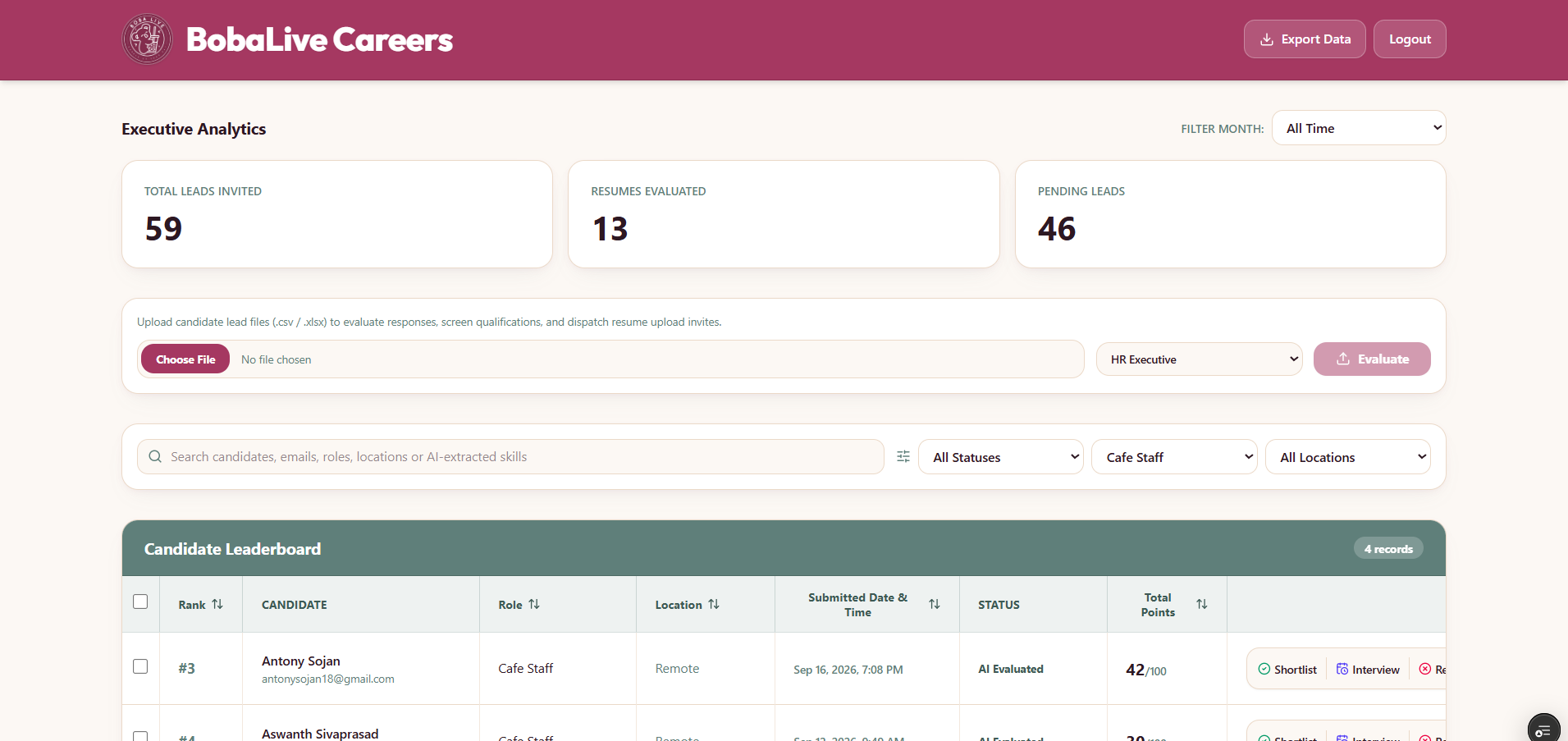1568x741 pixels.
Task: Open the HR Executive role dropdown
Action: 1200,359
